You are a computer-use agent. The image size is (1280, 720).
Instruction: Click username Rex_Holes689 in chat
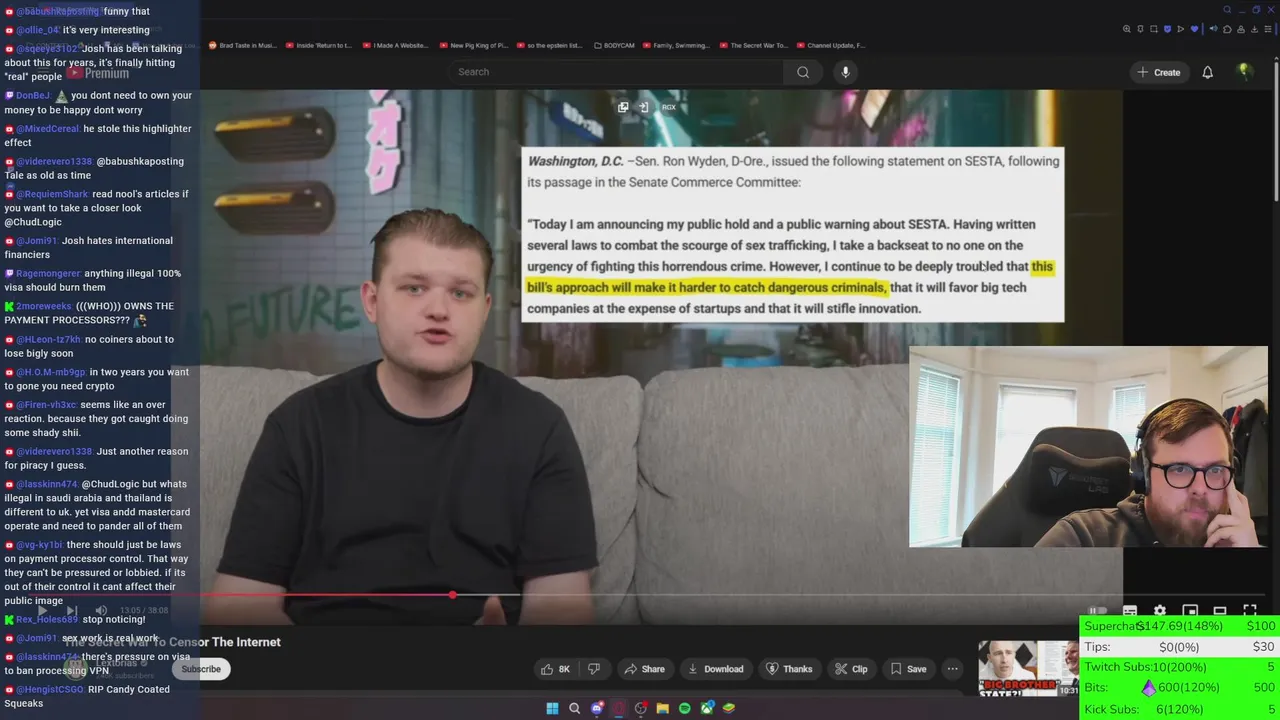47,619
